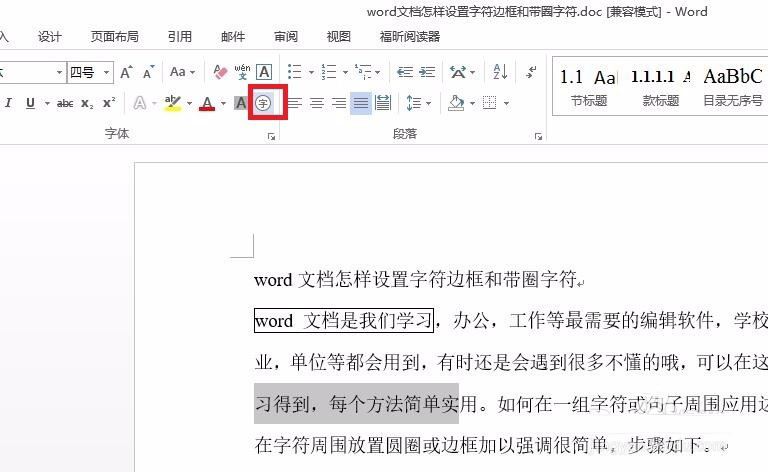Viewport: 768px width, 472px height.
Task: Click the Borders grid icon
Action: pos(489,103)
